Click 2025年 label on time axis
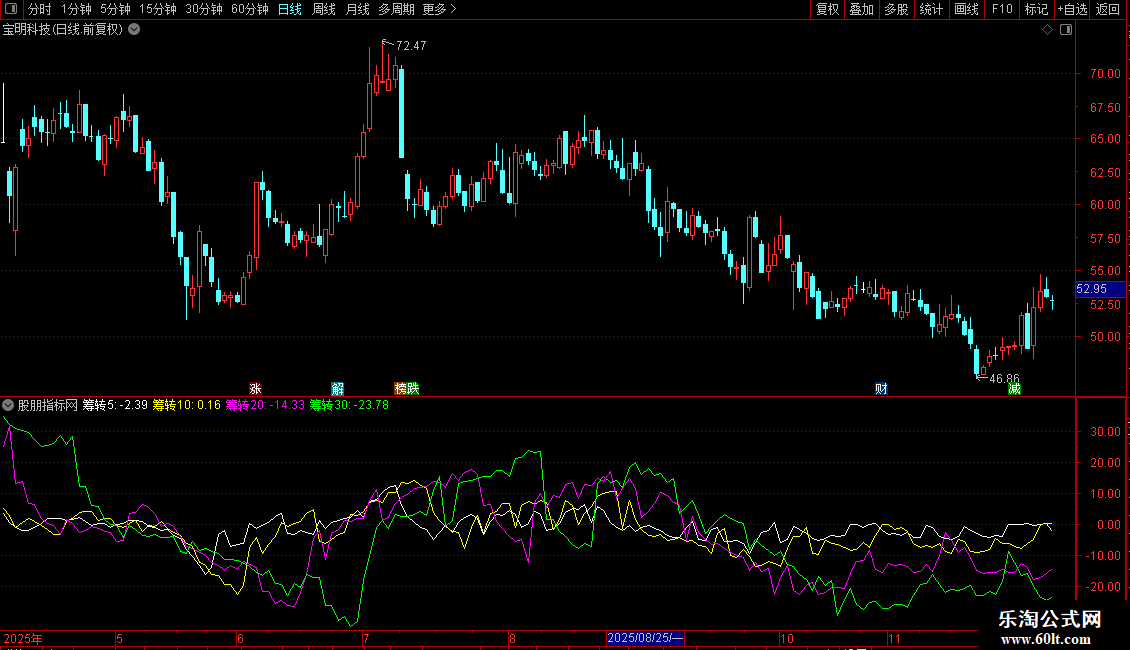The height and width of the screenshot is (650, 1130). [23, 638]
